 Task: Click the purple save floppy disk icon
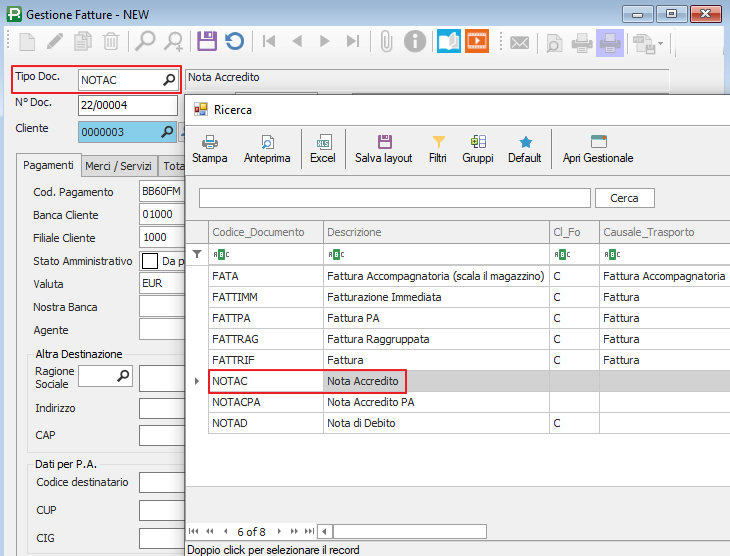[x=206, y=42]
